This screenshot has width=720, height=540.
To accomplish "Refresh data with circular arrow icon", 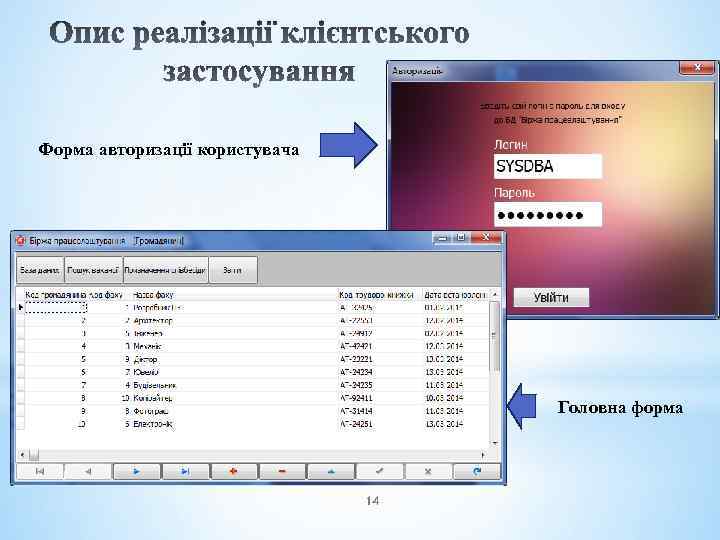I will point(477,471).
